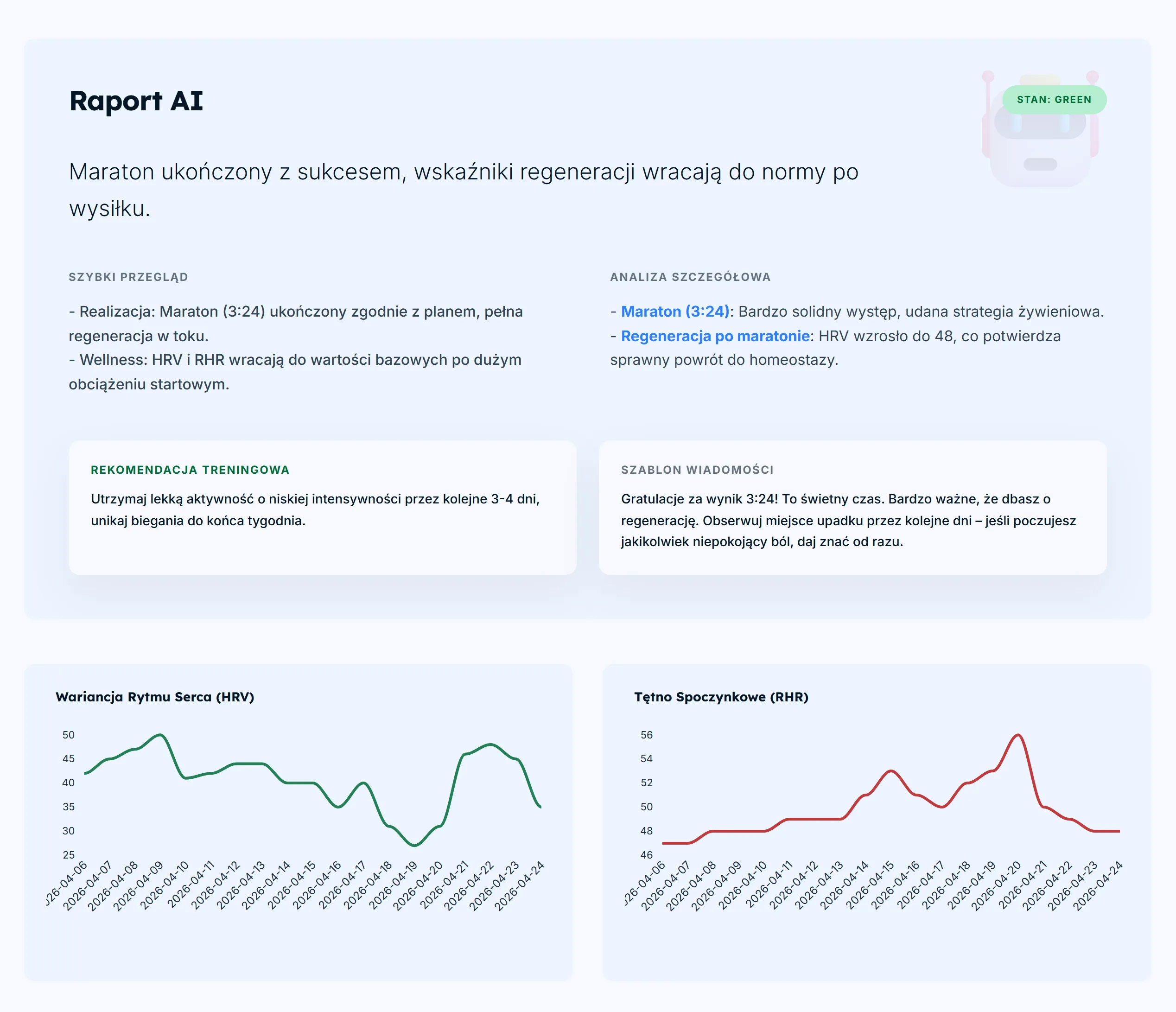Open the 'Regeneracja po maratonie' link

pos(715,336)
